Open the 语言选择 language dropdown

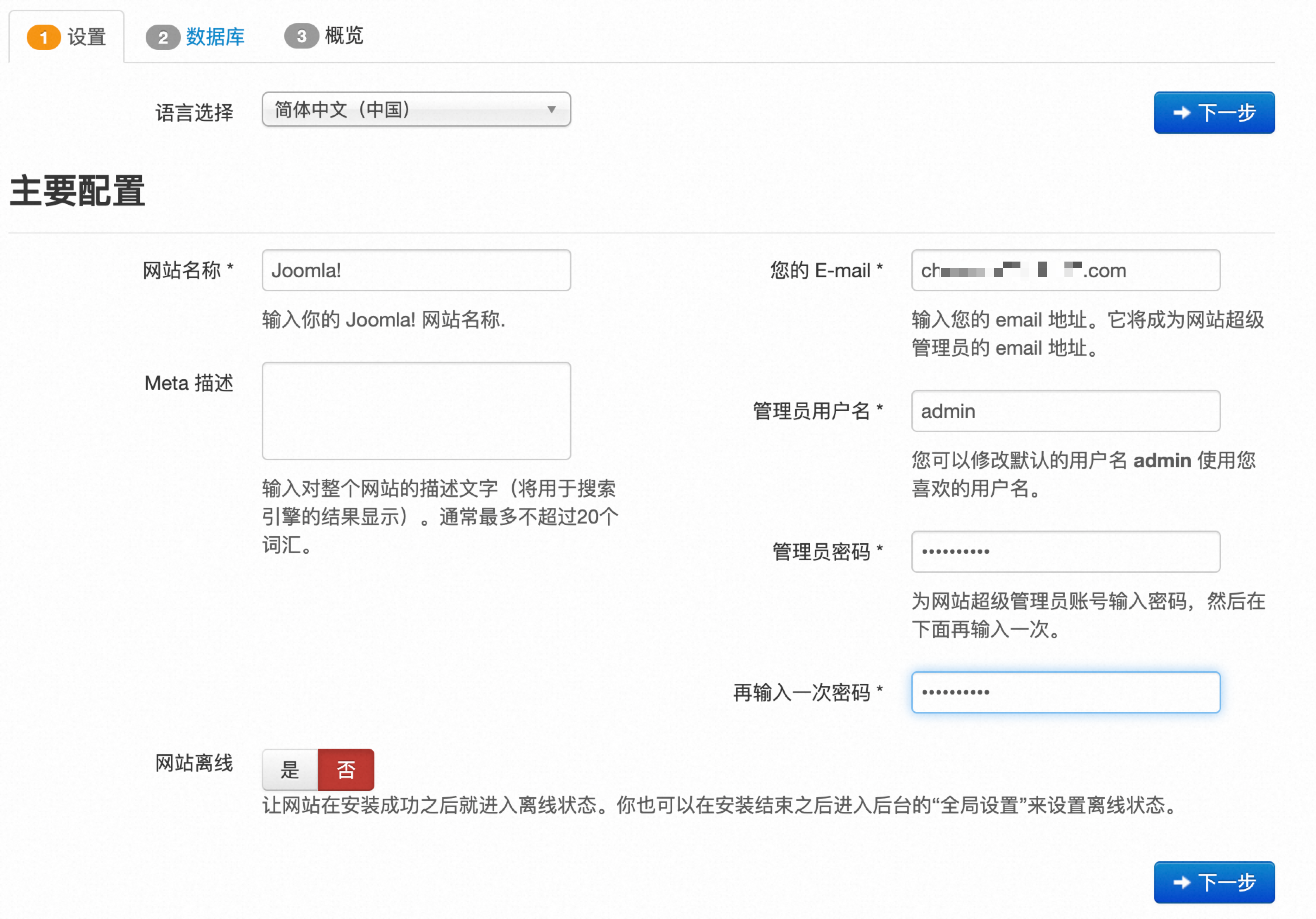(x=416, y=109)
